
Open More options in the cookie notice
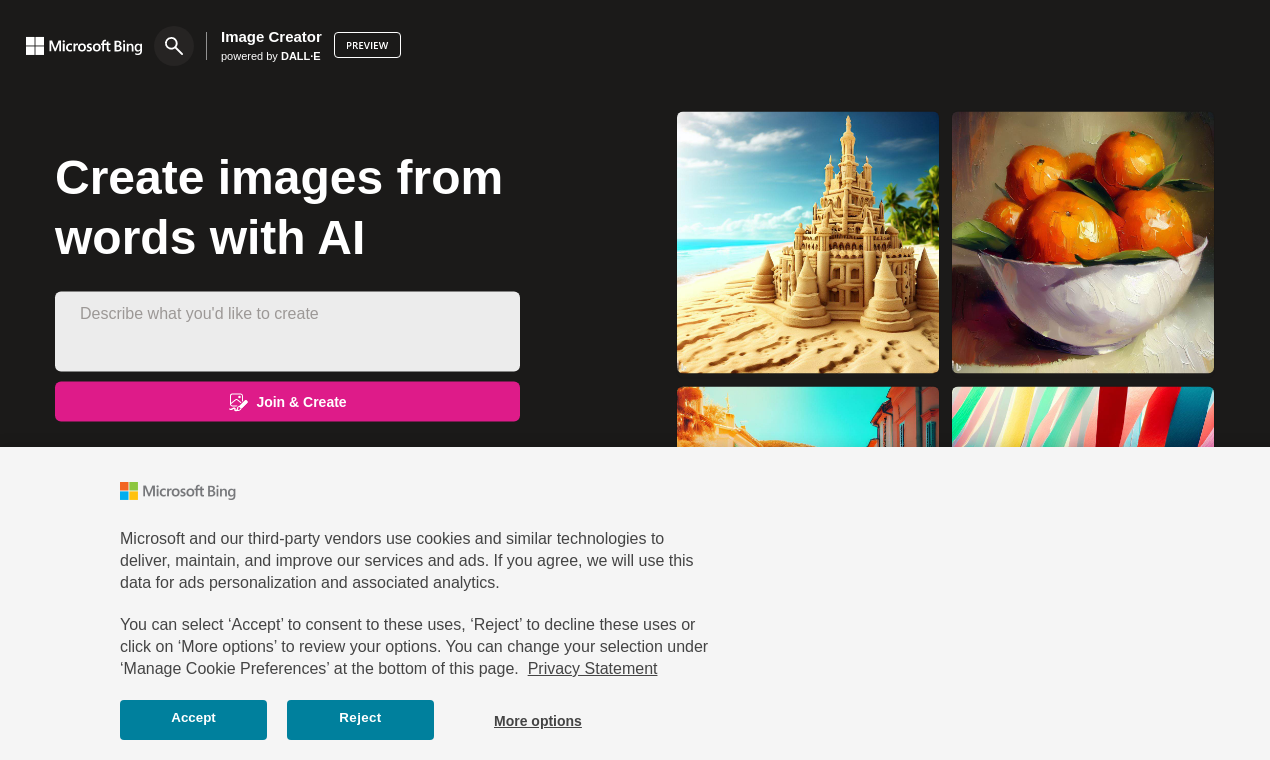[x=537, y=719]
